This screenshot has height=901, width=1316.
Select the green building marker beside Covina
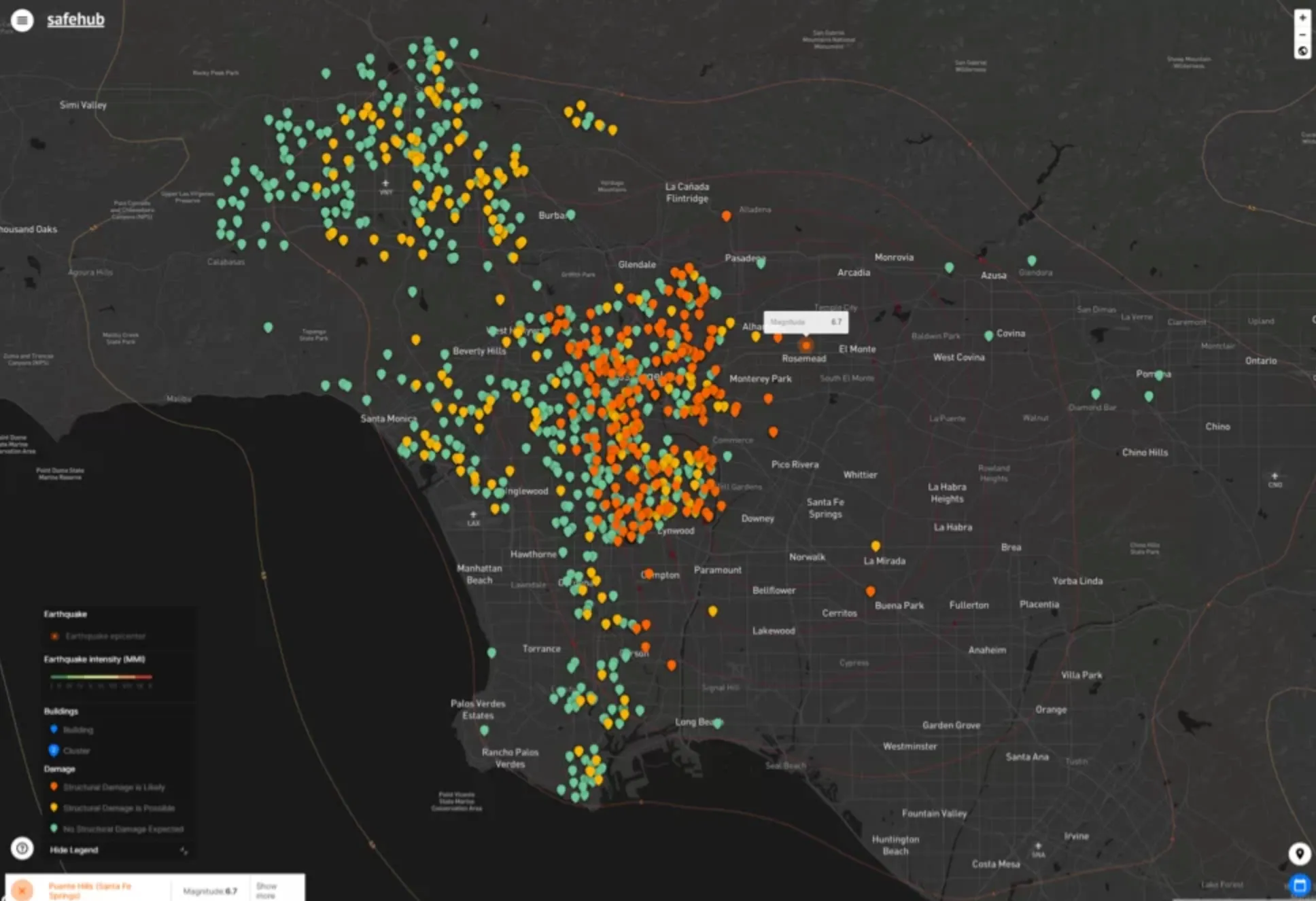pyautogui.click(x=988, y=336)
